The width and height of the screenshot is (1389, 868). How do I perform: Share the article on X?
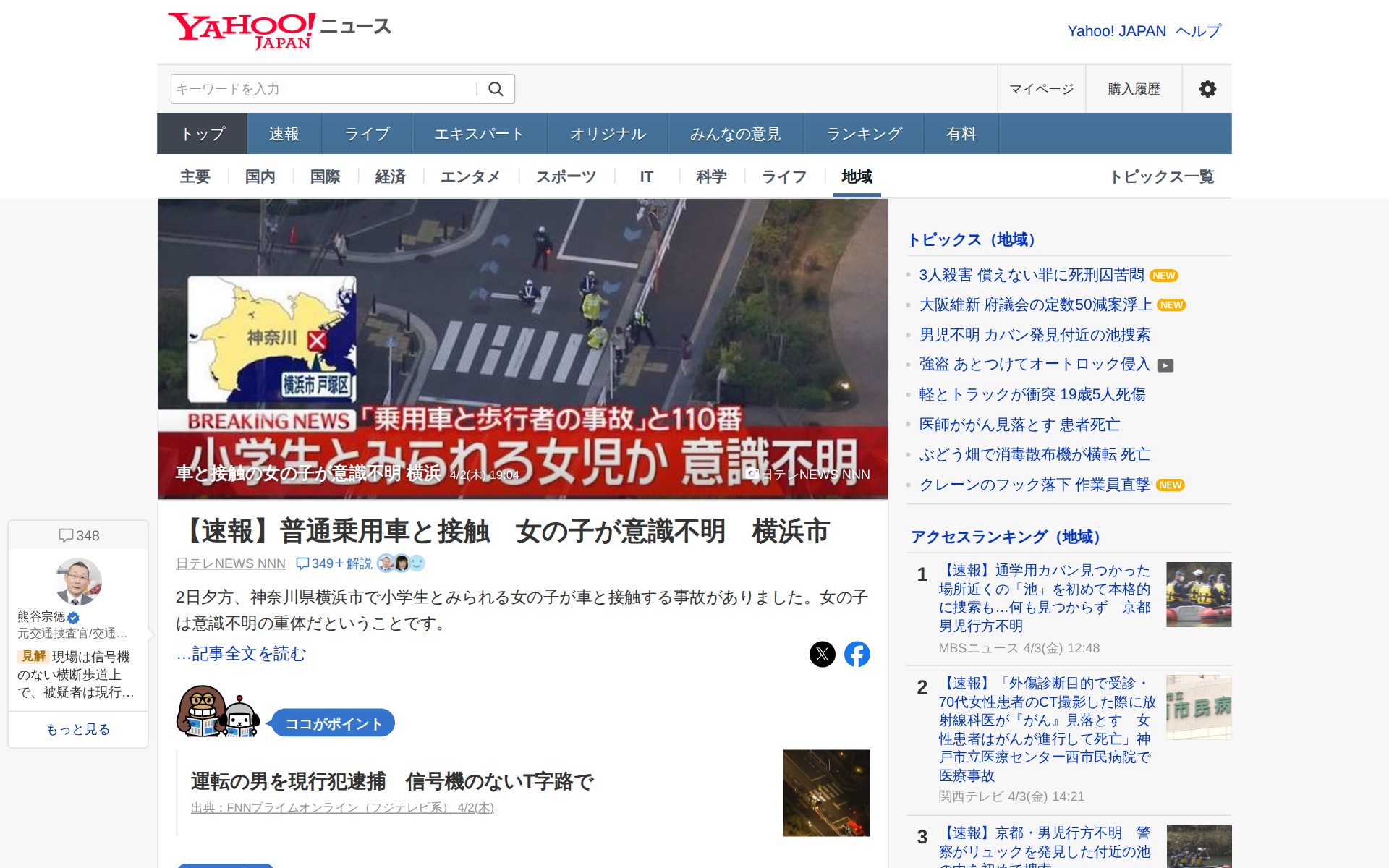coord(822,654)
